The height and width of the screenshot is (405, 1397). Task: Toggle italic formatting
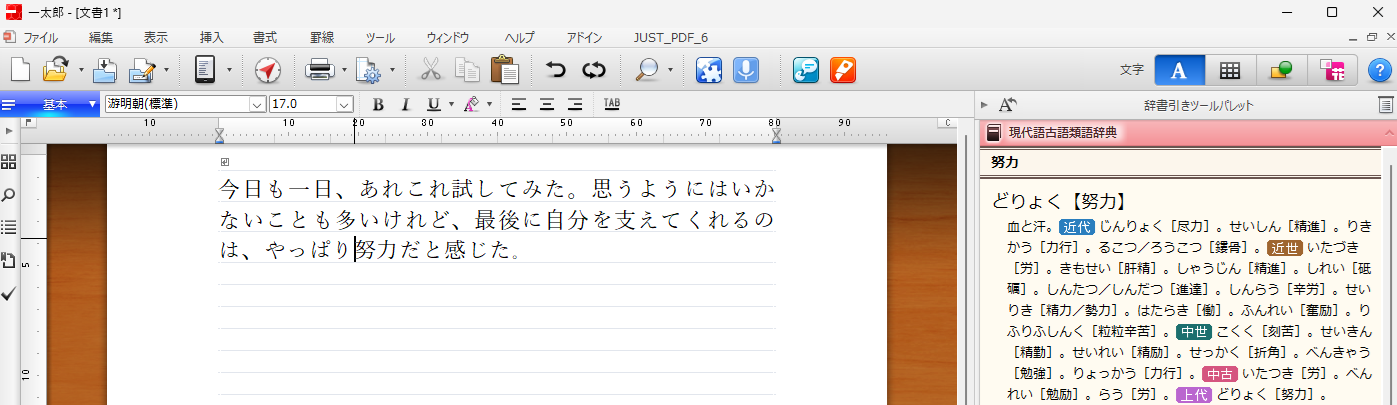point(405,104)
